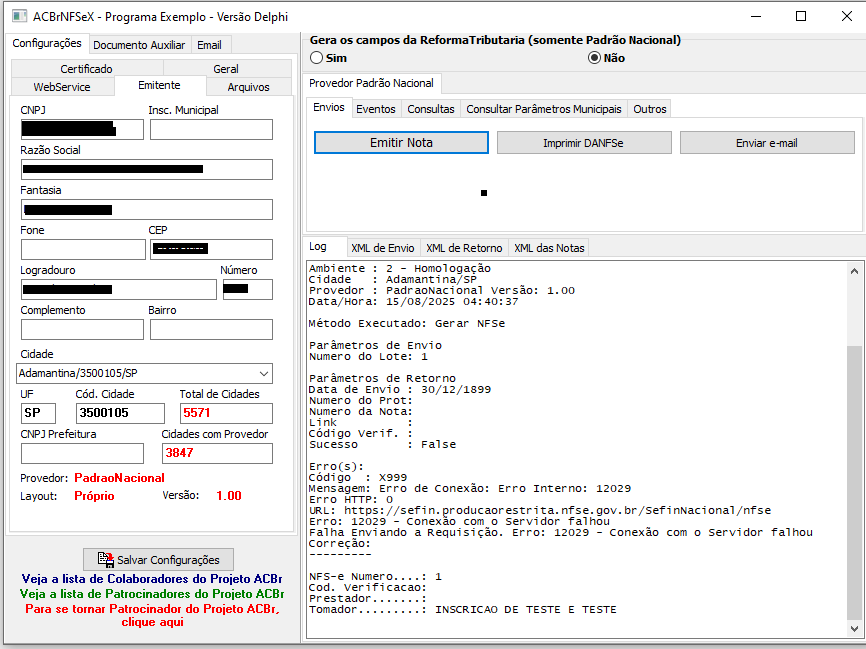This screenshot has width=866, height=649.
Task: Click the Imprimir DANFSe button
Action: 584,143
